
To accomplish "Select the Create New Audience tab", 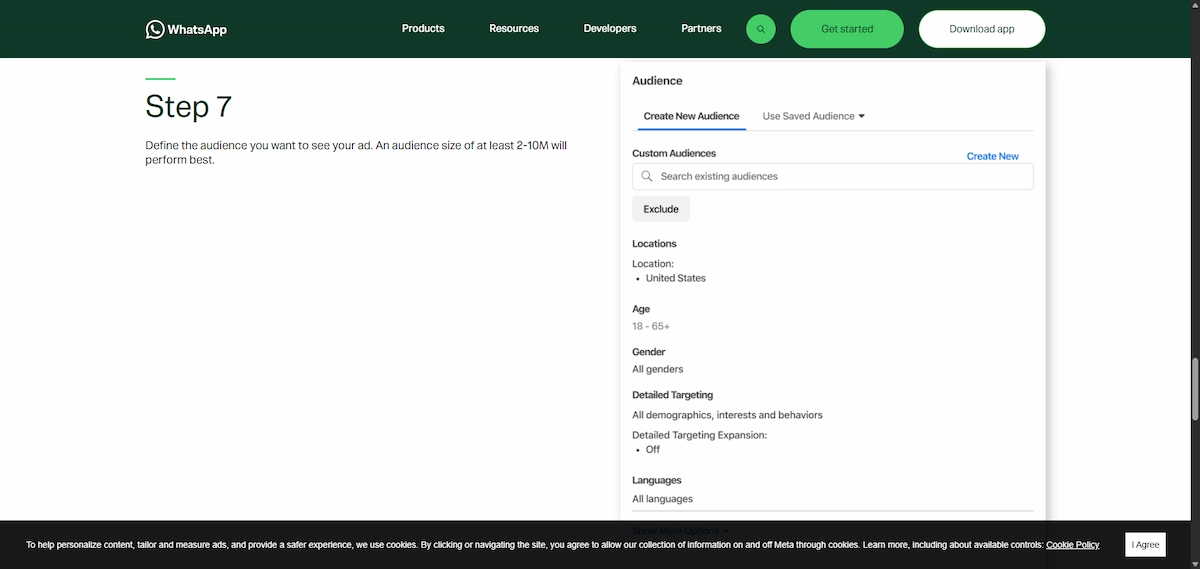I will point(692,116).
